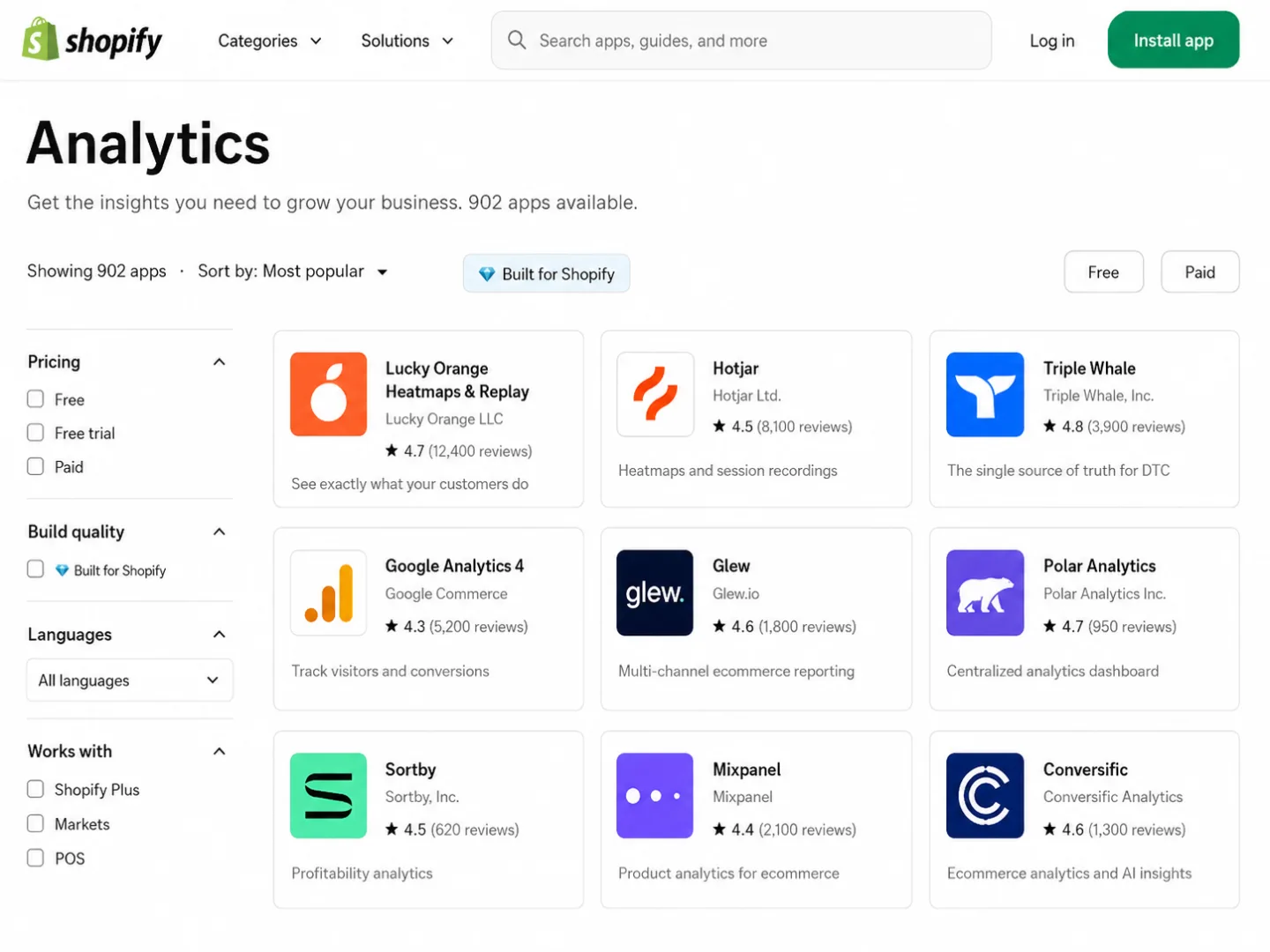The image size is (1270, 952).
Task: Collapse the Works with section
Action: click(x=220, y=751)
